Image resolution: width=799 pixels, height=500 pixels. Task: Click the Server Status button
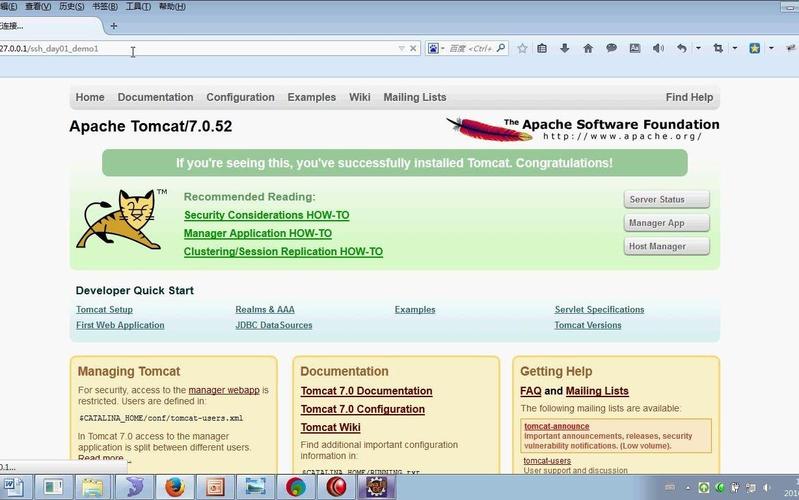667,199
